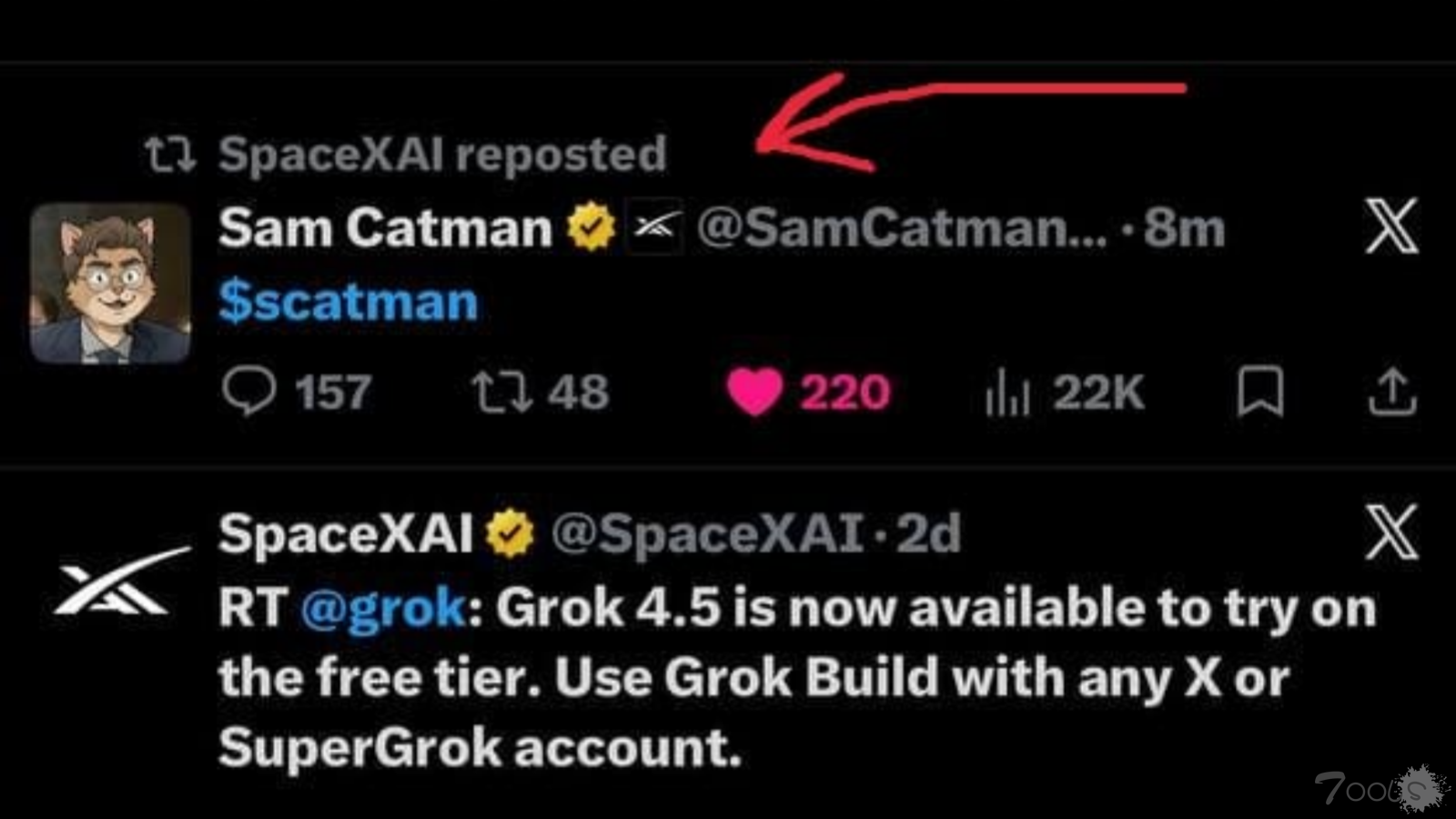
Task: Share Sam Catman's post
Action: pos(1392,391)
